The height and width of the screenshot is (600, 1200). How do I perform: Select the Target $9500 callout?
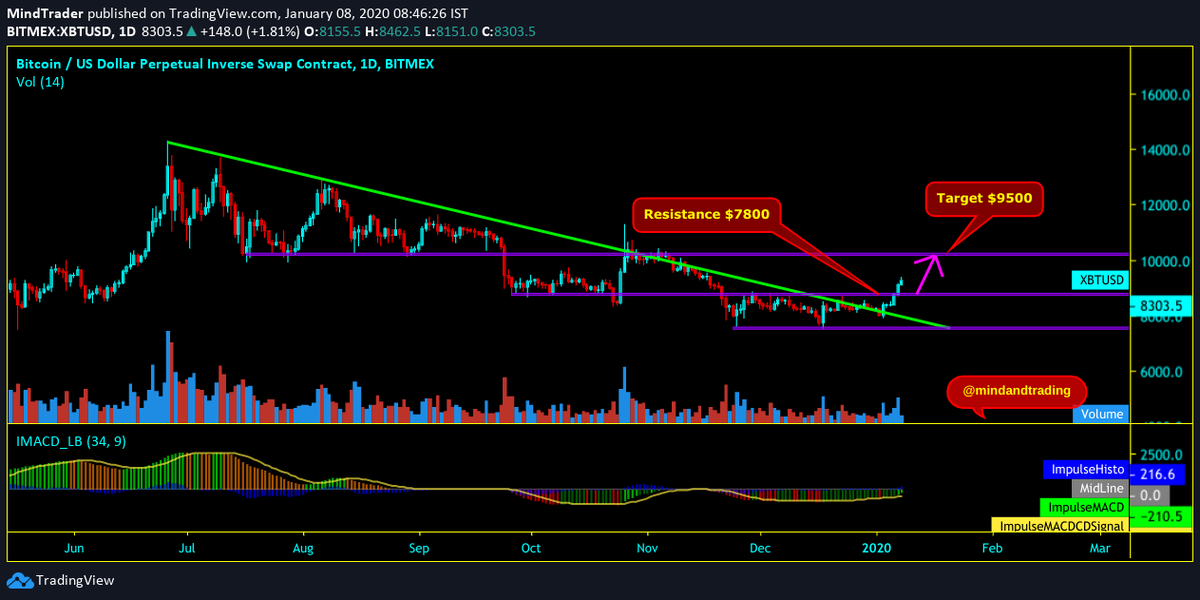[985, 200]
